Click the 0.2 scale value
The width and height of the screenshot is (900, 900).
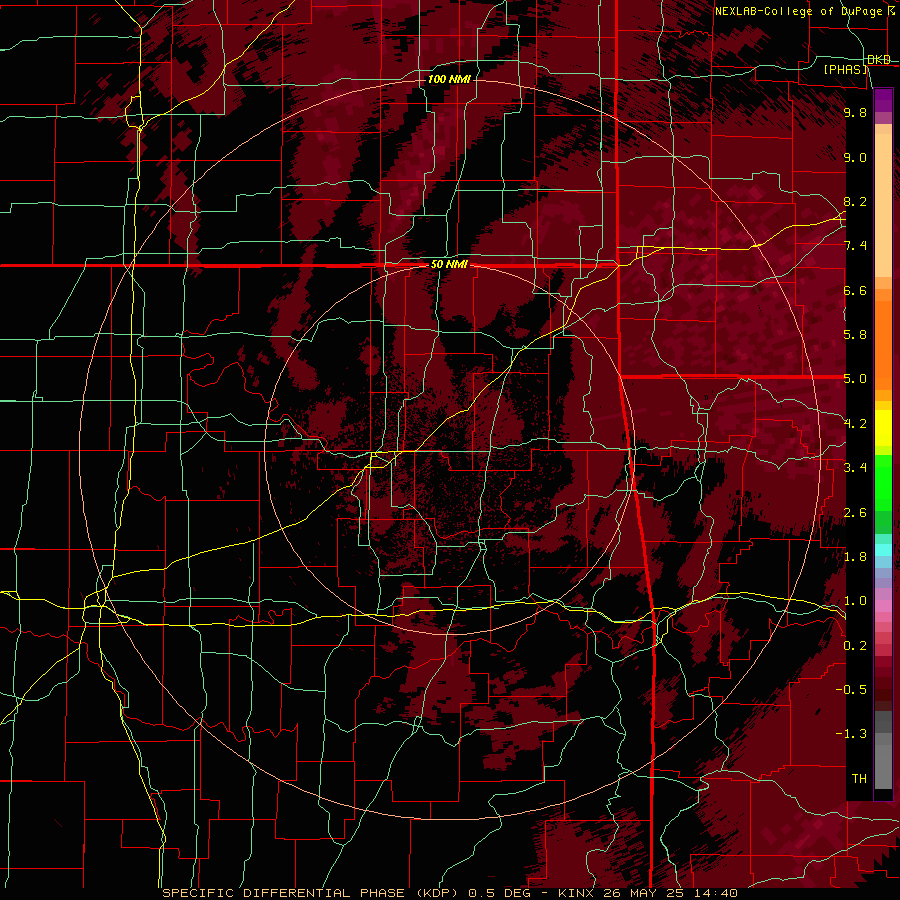pos(855,646)
